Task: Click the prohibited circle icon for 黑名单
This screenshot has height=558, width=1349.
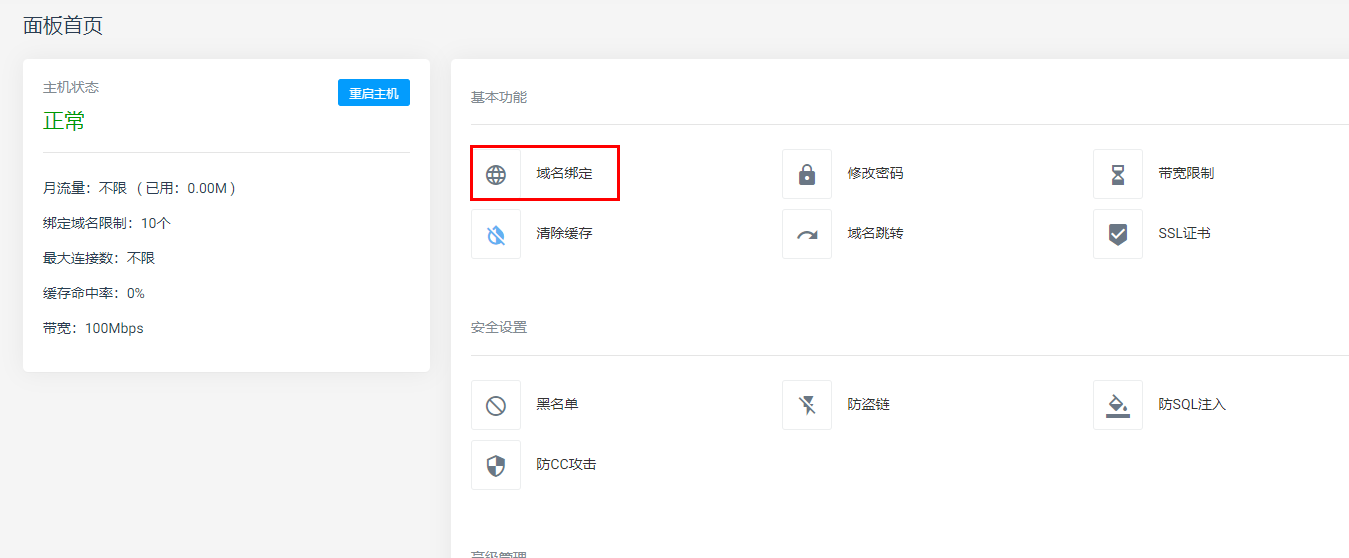Action: (496, 405)
